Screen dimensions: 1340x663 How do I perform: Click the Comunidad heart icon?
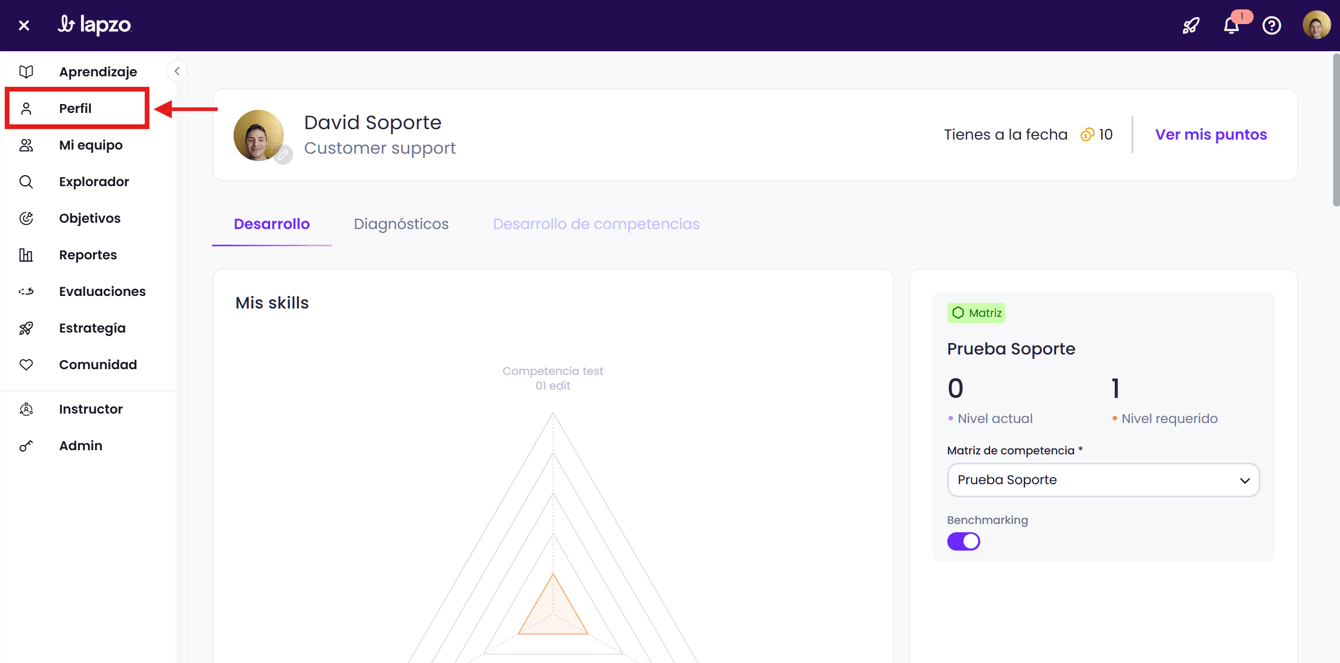pos(26,365)
